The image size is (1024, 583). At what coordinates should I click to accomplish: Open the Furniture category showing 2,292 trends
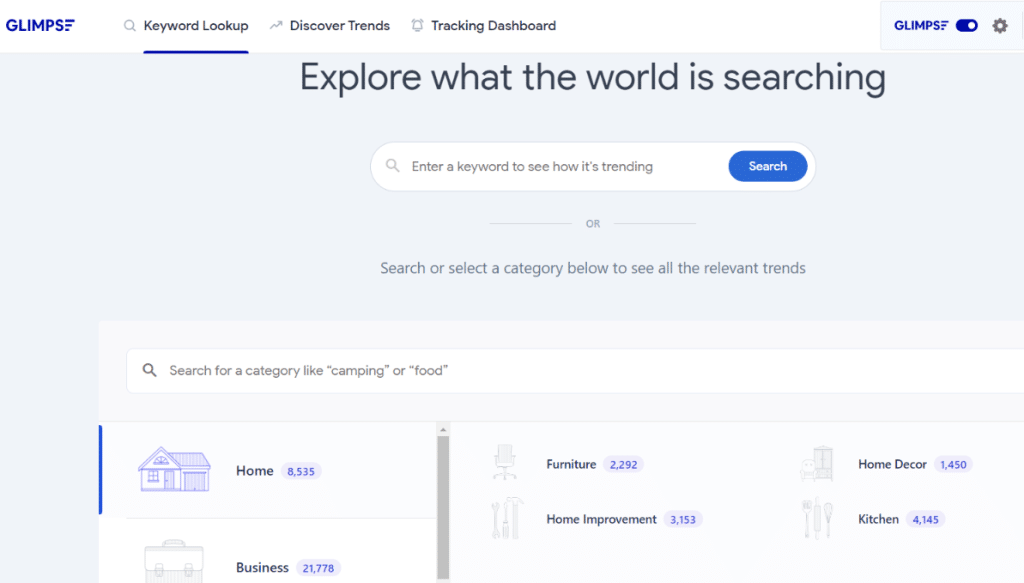pyautogui.click(x=571, y=464)
